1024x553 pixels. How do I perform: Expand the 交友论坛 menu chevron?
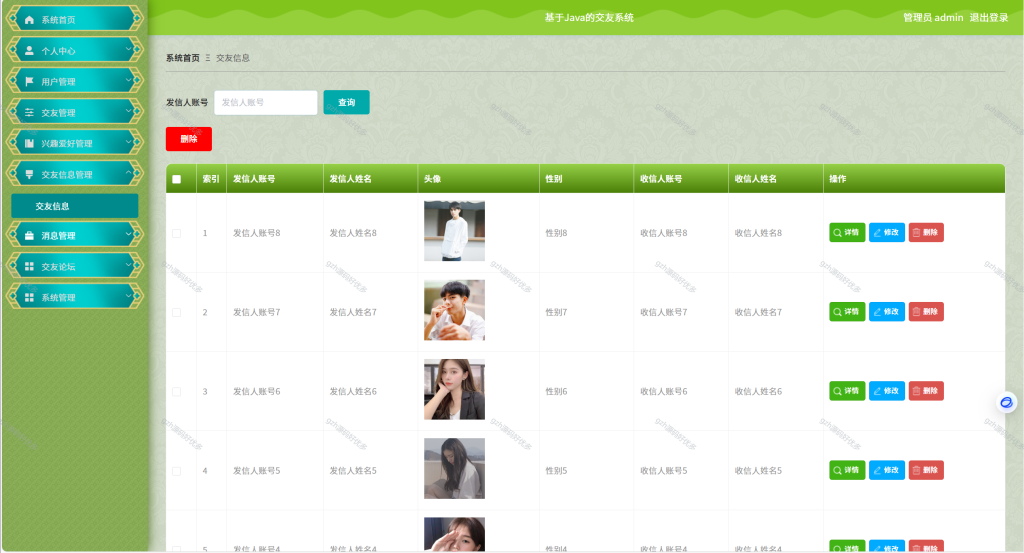coord(129,266)
